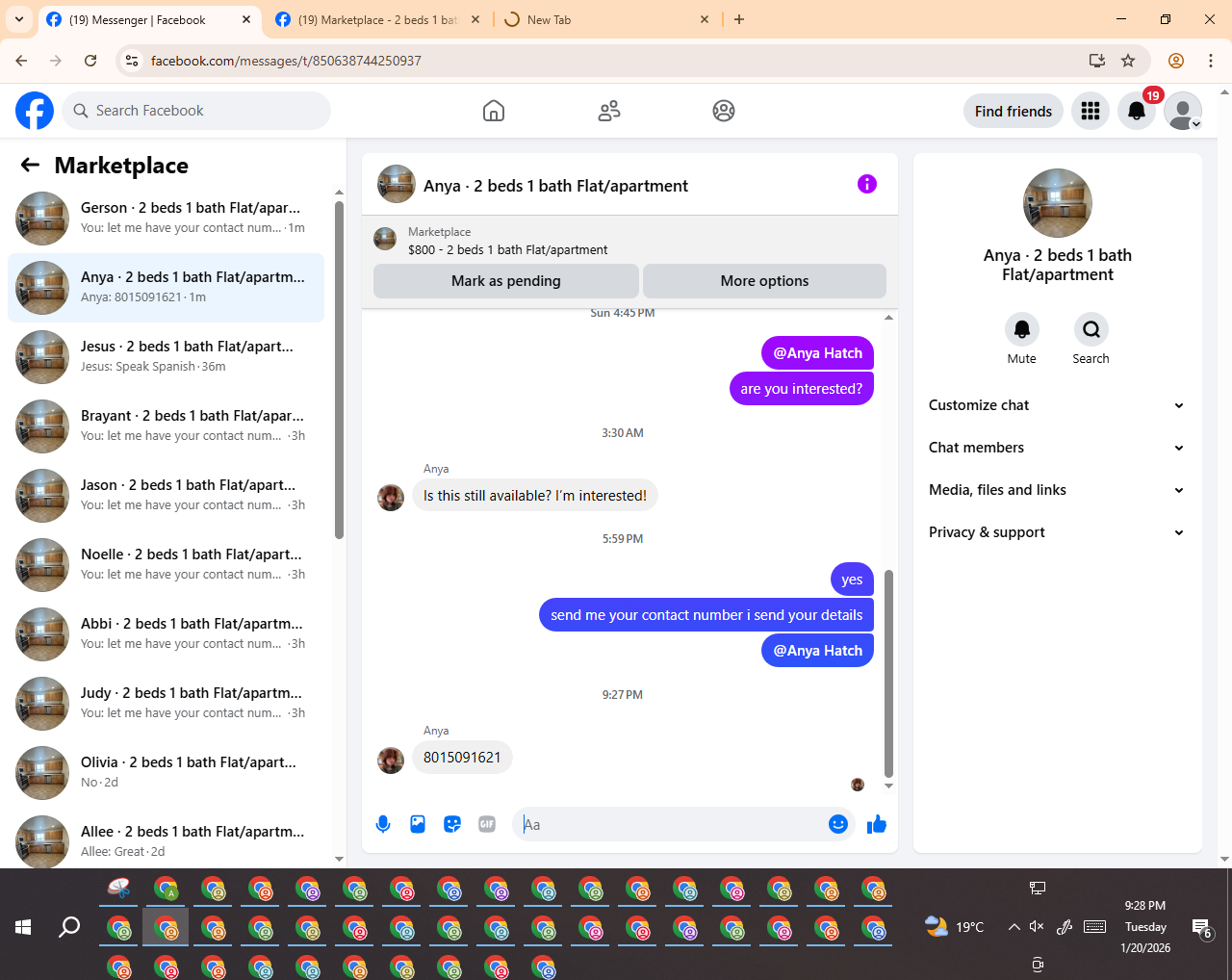Click the chat messages scrollbar
This screenshot has width=1232, height=980.
tap(888, 674)
